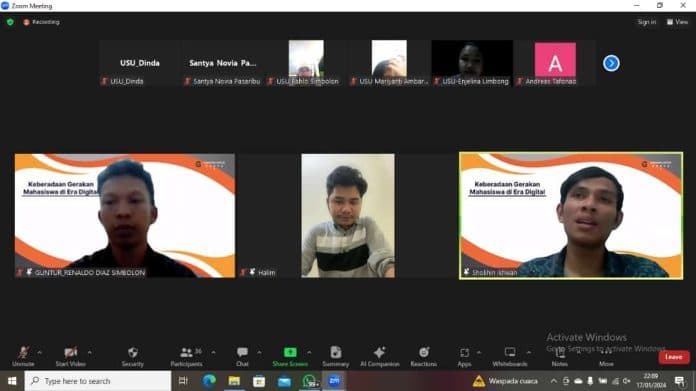Open WhatsApp from the taskbar

pos(309,381)
